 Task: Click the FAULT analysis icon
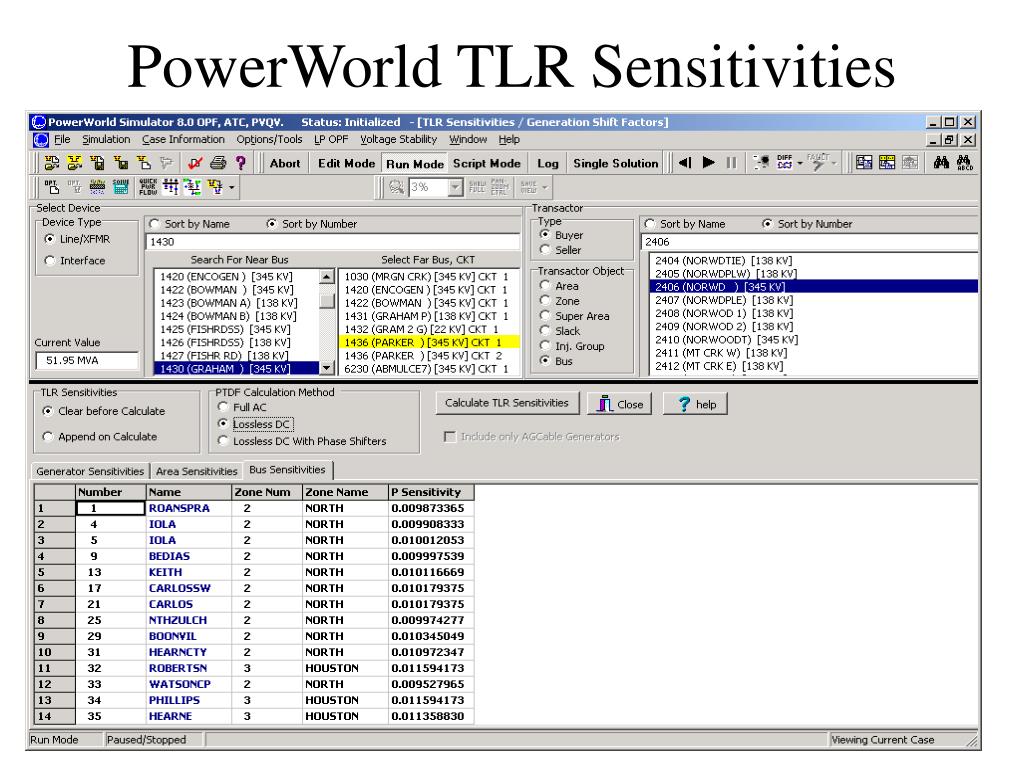(x=818, y=162)
